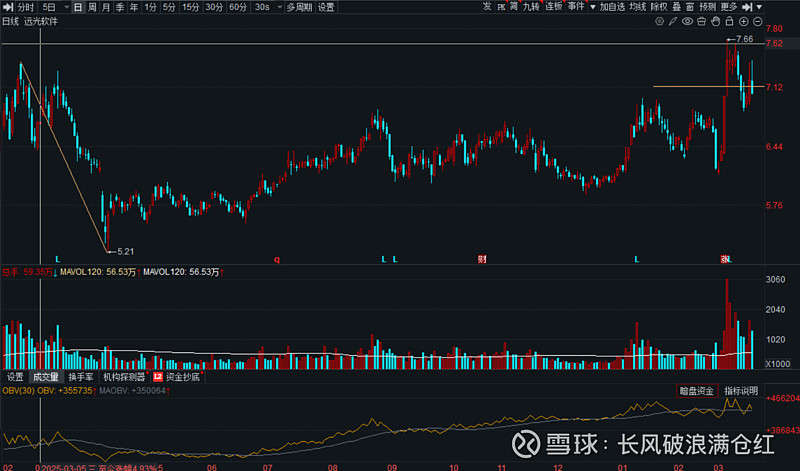Click the 加自选 button
Image resolution: width=800 pixels, height=471 pixels.
[x=611, y=7]
